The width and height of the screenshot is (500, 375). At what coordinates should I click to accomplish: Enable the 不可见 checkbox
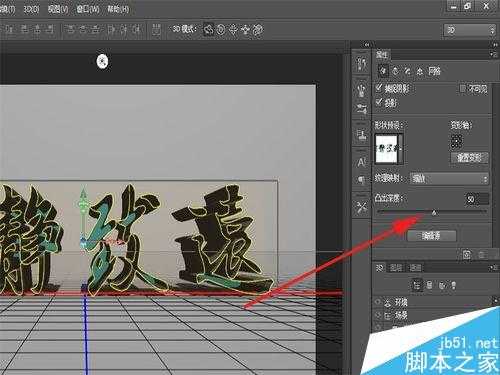pyautogui.click(x=463, y=88)
